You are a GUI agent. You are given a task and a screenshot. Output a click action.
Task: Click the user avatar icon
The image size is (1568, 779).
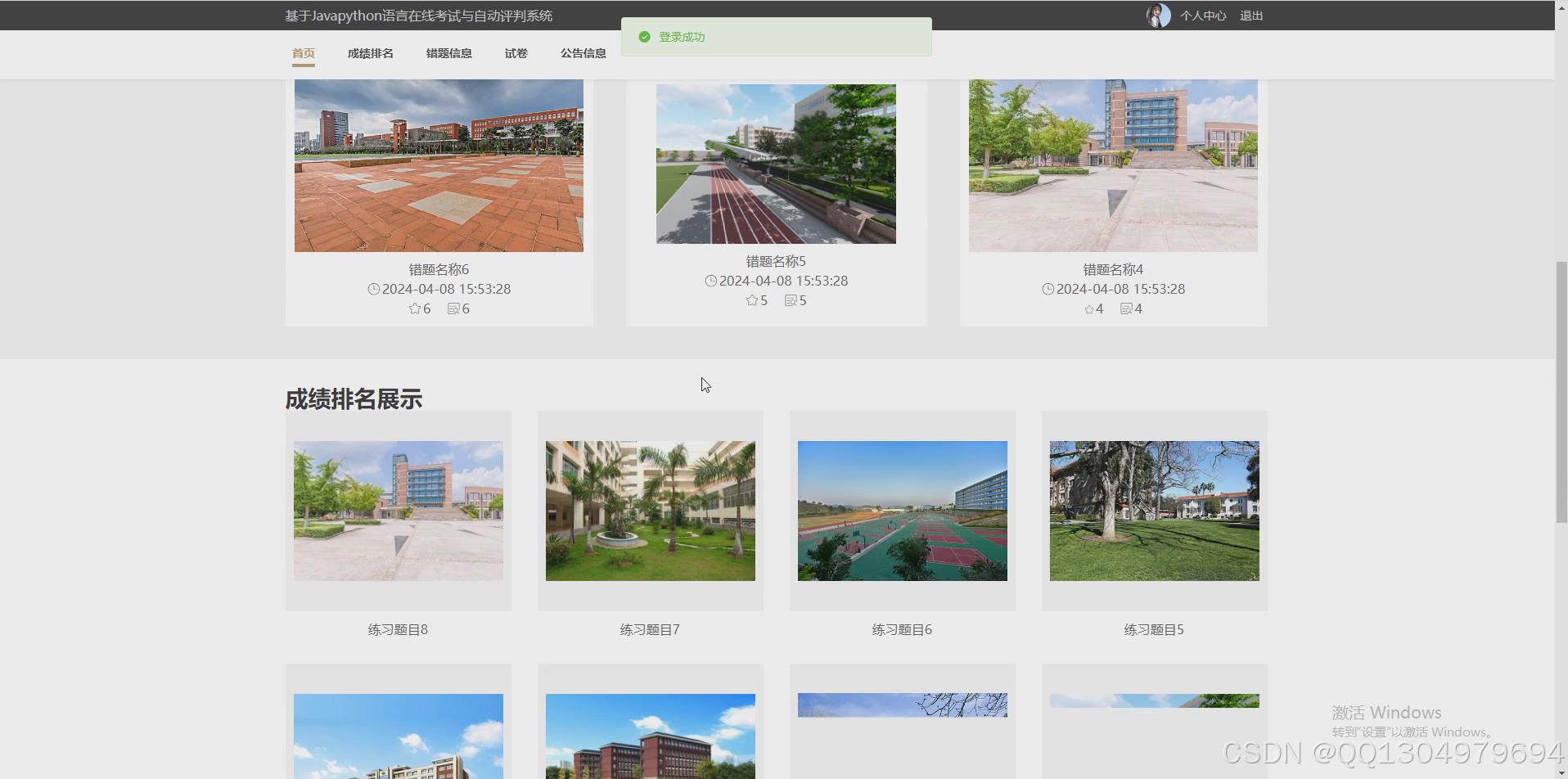(x=1158, y=16)
